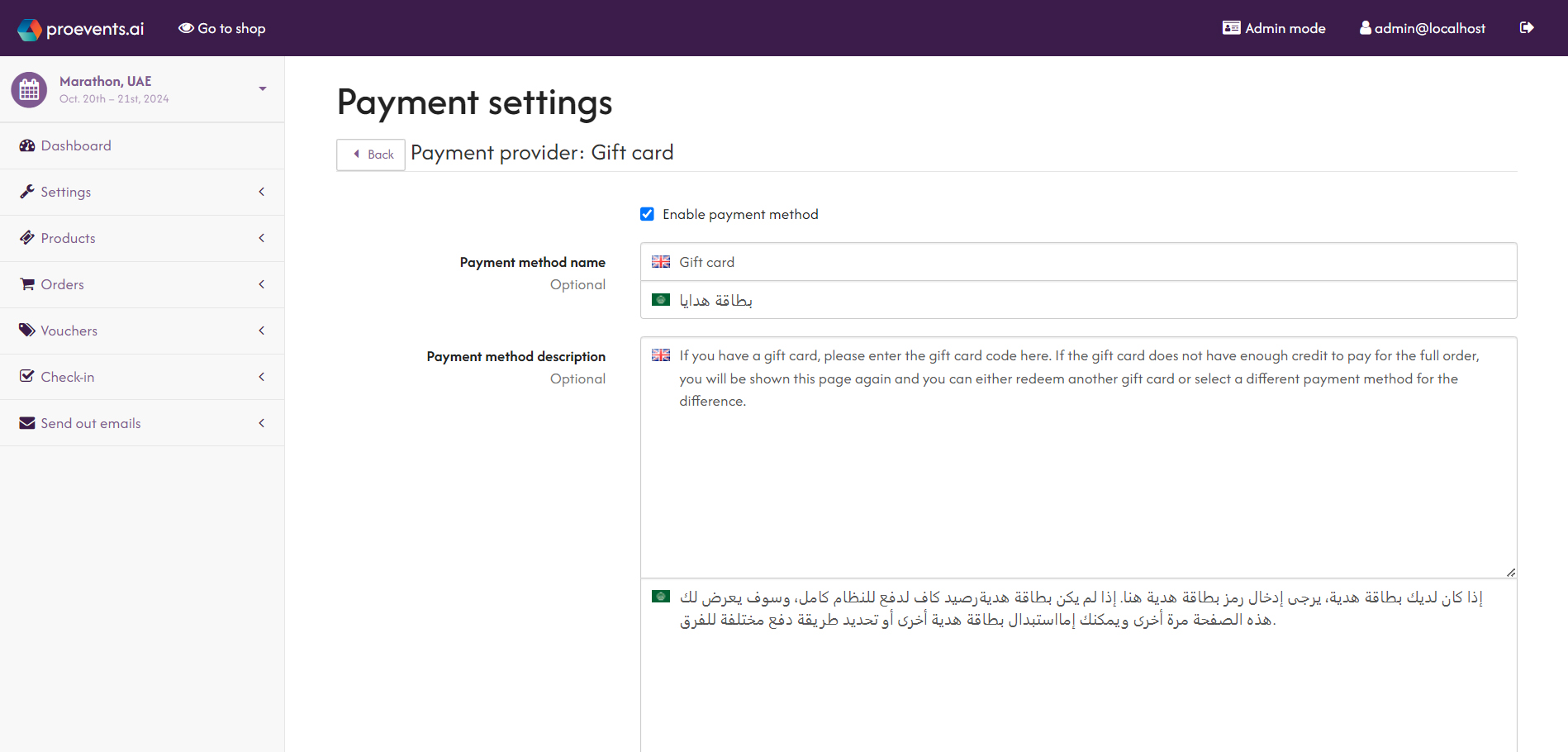Sign out using the logout icon

click(1526, 27)
